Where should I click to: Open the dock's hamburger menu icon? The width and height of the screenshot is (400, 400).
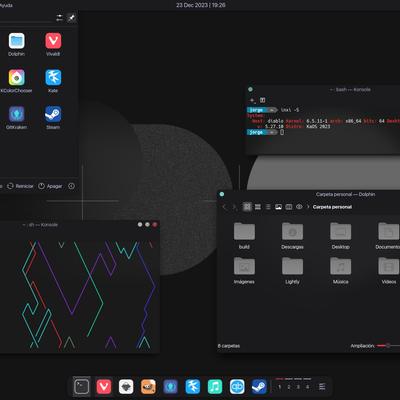click(x=322, y=387)
